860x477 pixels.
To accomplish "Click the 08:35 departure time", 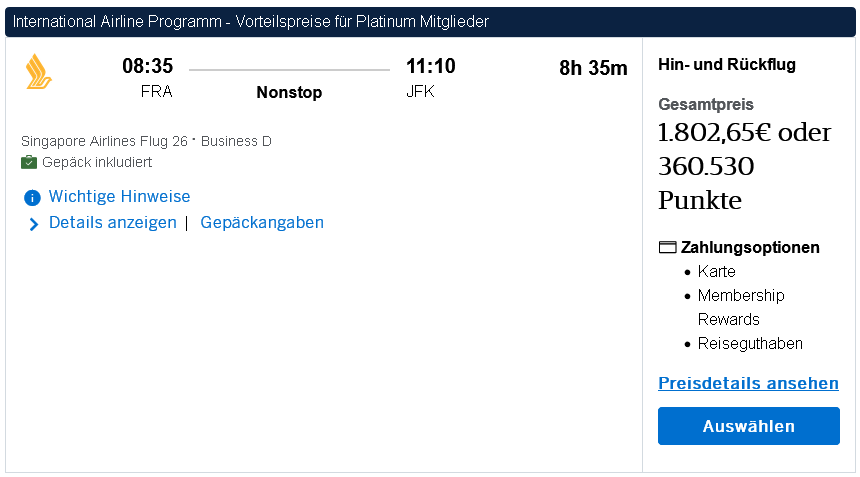I will 148,67.
